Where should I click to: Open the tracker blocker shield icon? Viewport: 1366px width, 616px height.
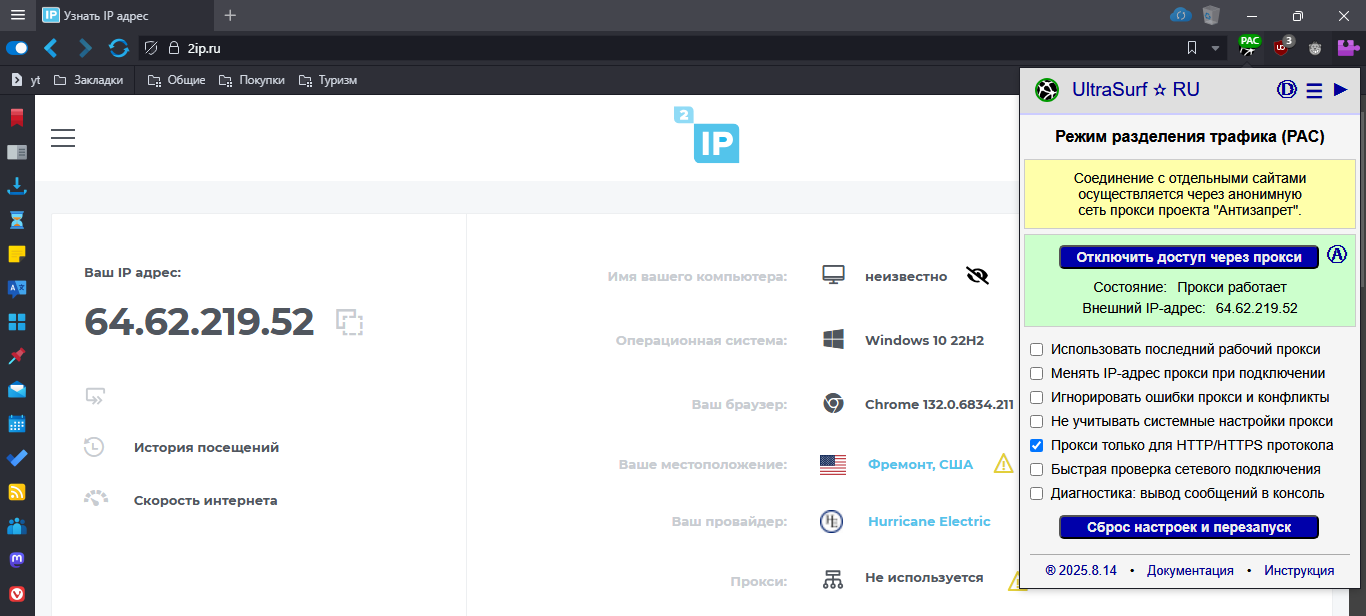click(x=151, y=47)
